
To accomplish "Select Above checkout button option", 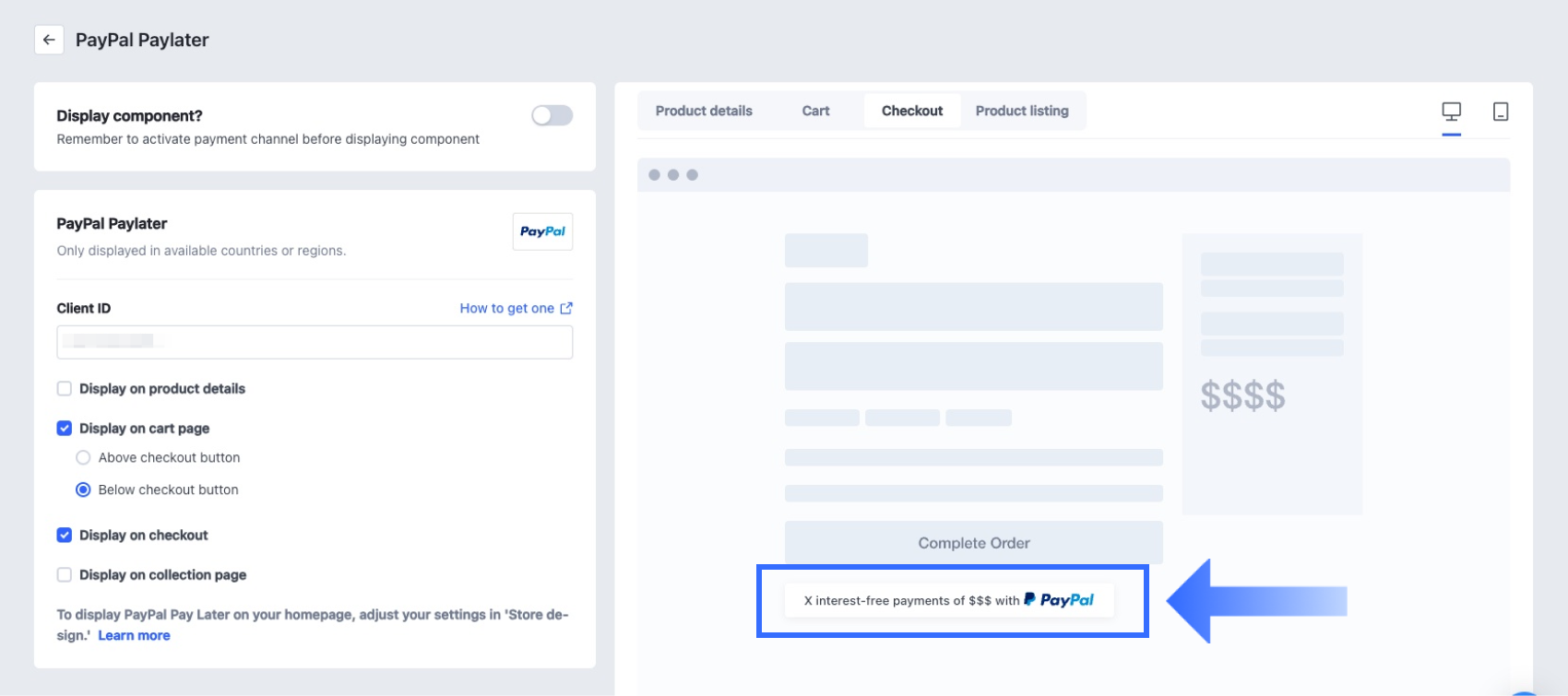I will (83, 458).
